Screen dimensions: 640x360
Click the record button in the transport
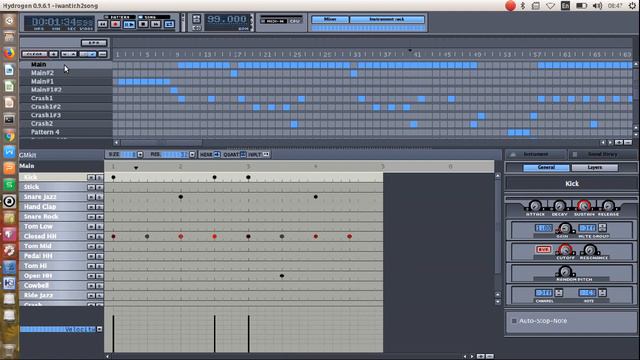point(116,24)
